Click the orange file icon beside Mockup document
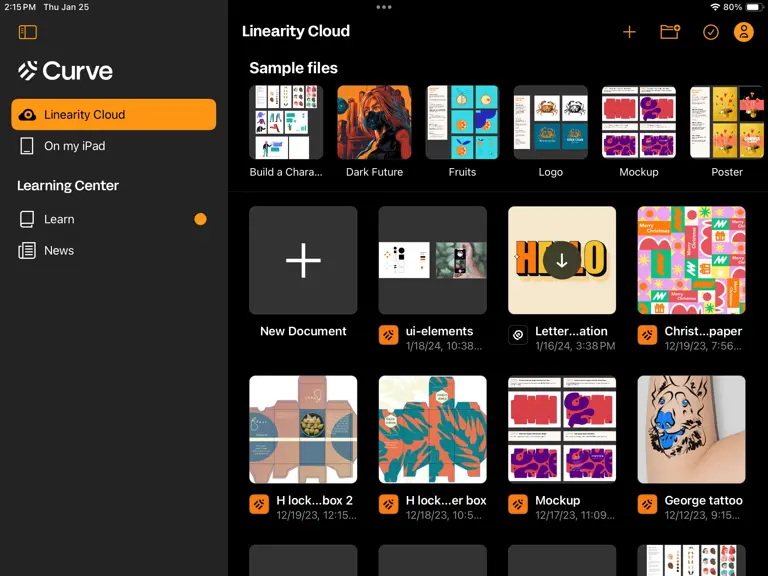This screenshot has width=768, height=576. coord(518,504)
